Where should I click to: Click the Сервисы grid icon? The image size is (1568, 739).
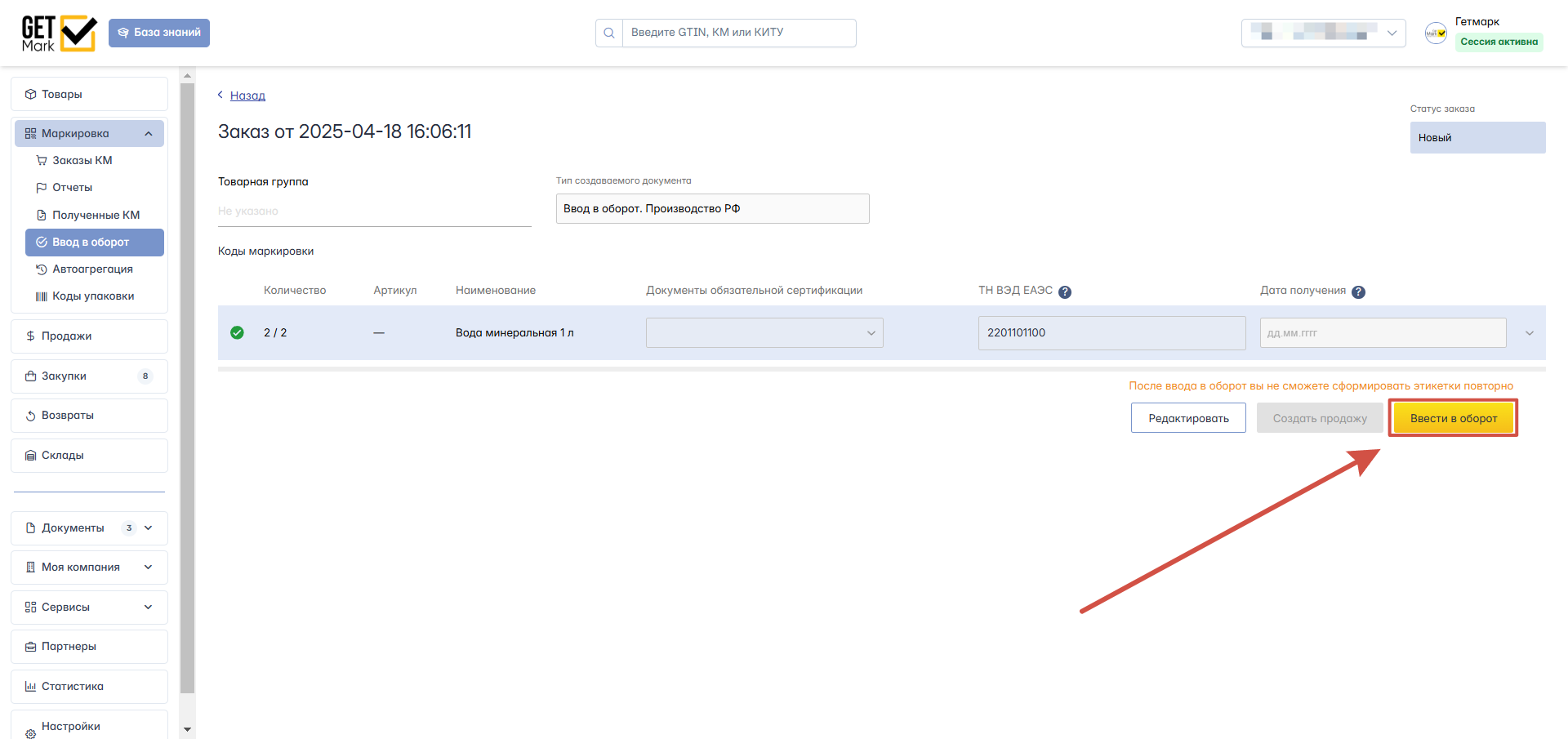point(30,608)
